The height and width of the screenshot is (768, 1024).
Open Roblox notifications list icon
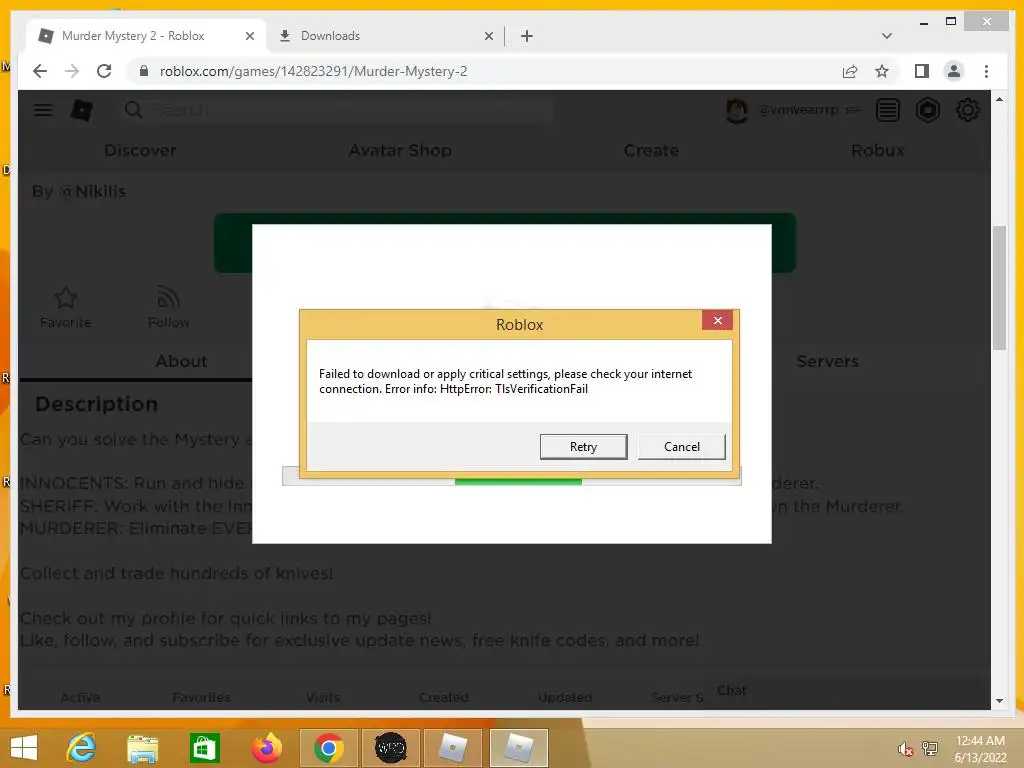coord(888,110)
